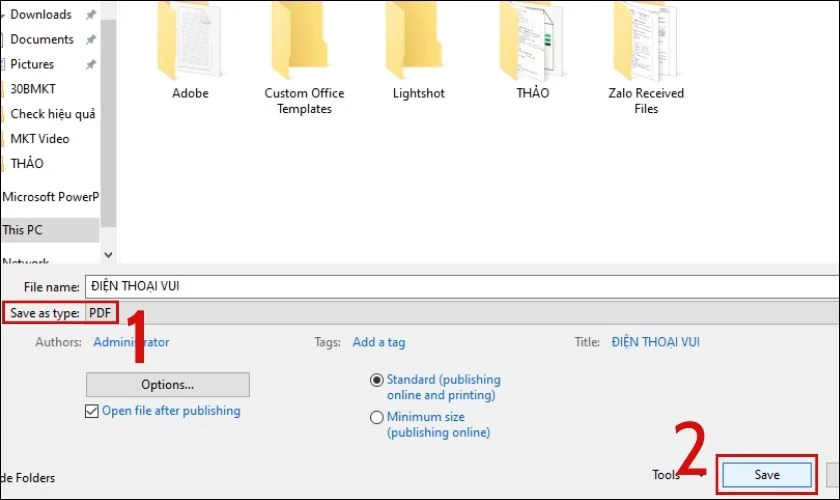Click the navigation pane scroll-down arrow
The height and width of the screenshot is (500, 840).
[108, 255]
